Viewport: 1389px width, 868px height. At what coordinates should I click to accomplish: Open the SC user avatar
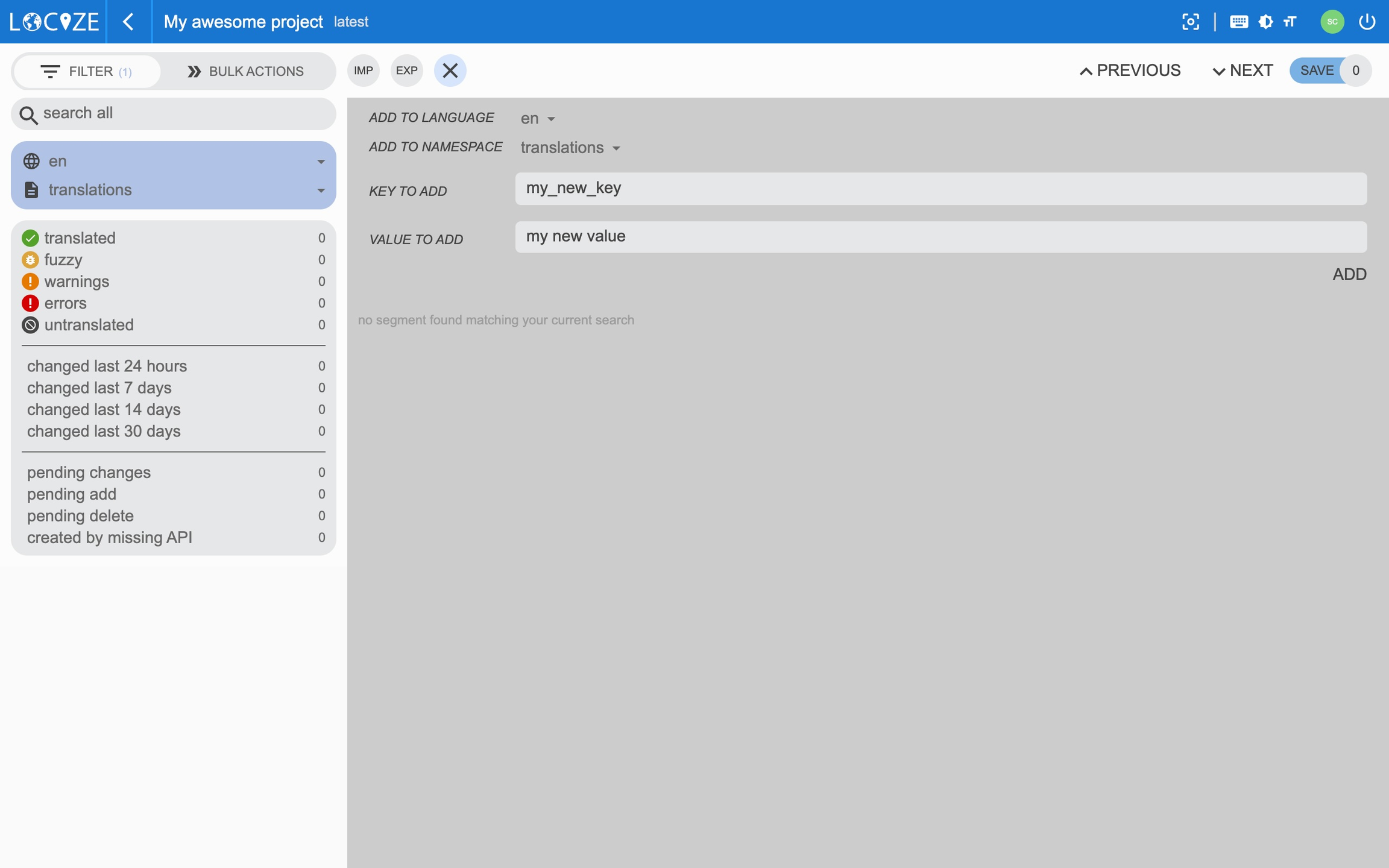pos(1332,22)
